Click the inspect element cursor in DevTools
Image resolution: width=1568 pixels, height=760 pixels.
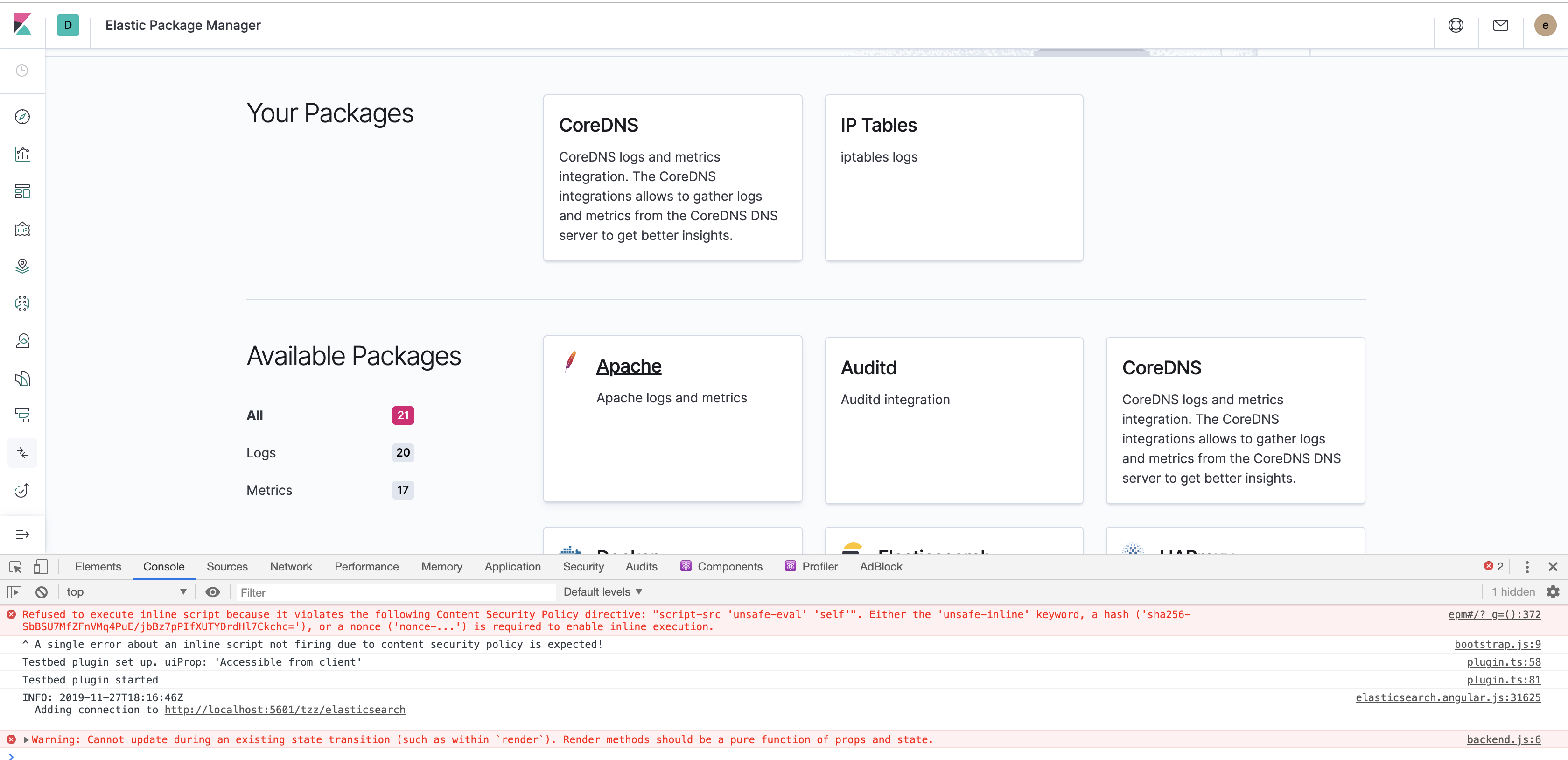coord(14,566)
